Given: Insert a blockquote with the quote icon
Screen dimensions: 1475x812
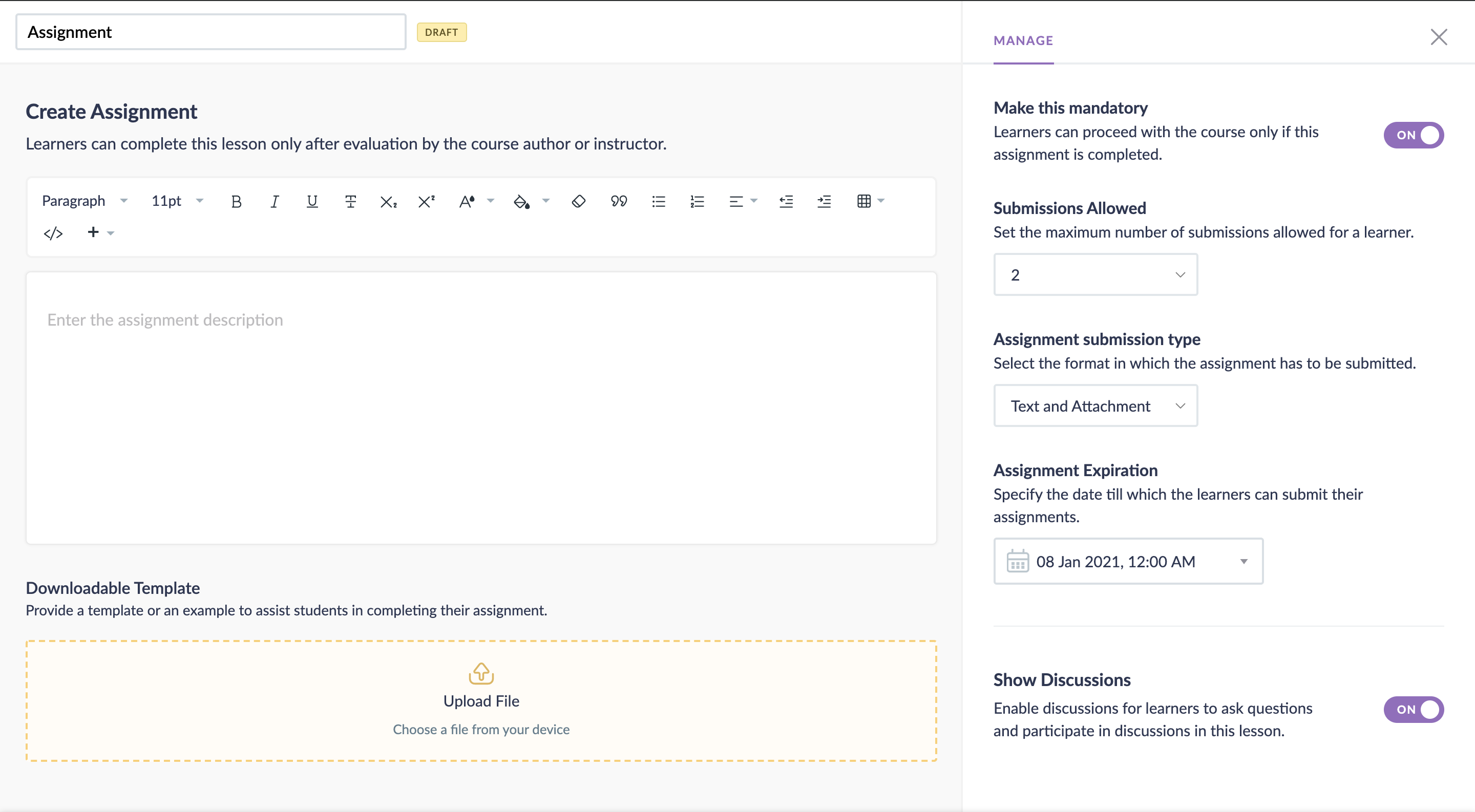Looking at the screenshot, I should click(x=618, y=201).
